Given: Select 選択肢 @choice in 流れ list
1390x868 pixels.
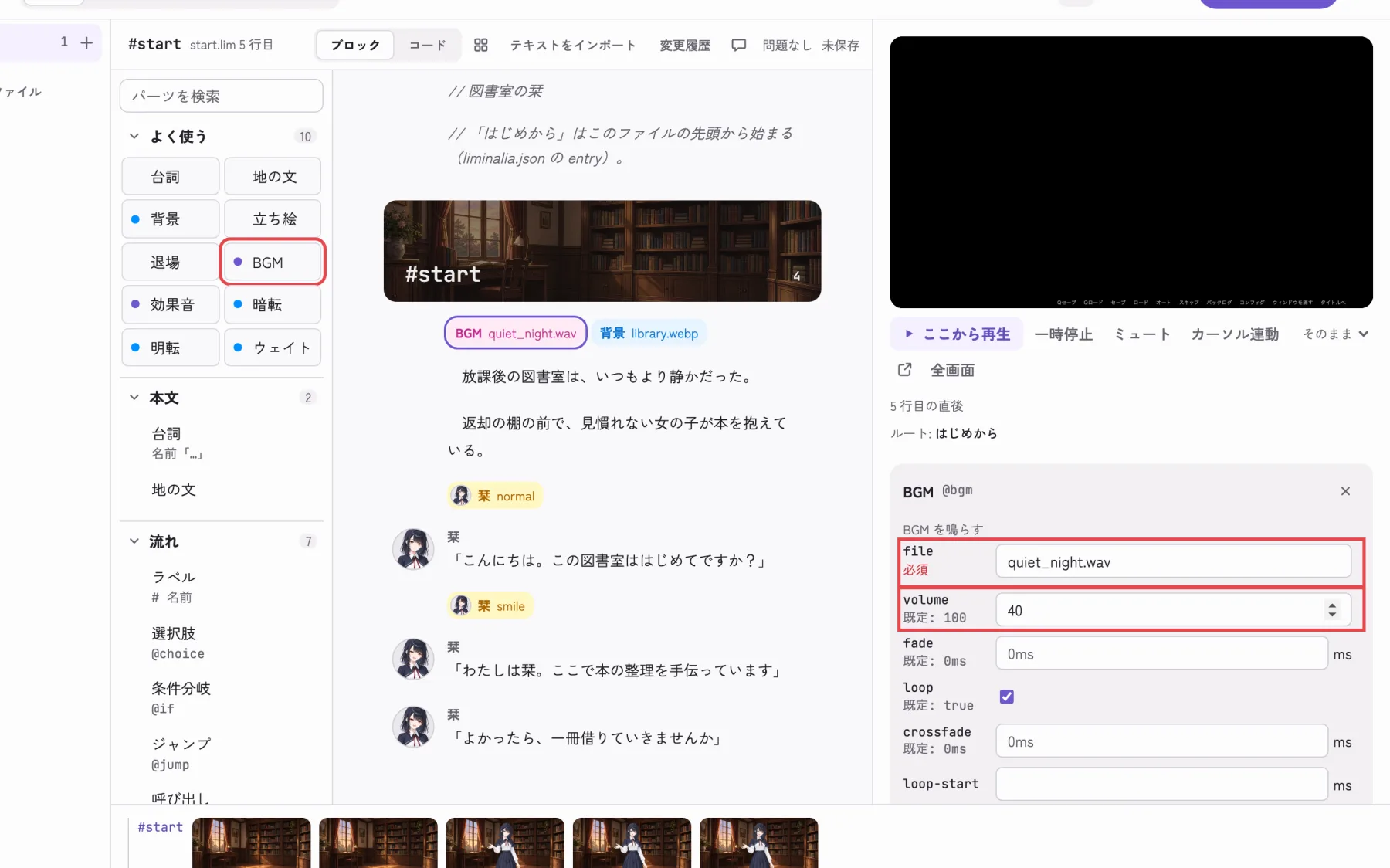Looking at the screenshot, I should pyautogui.click(x=178, y=643).
